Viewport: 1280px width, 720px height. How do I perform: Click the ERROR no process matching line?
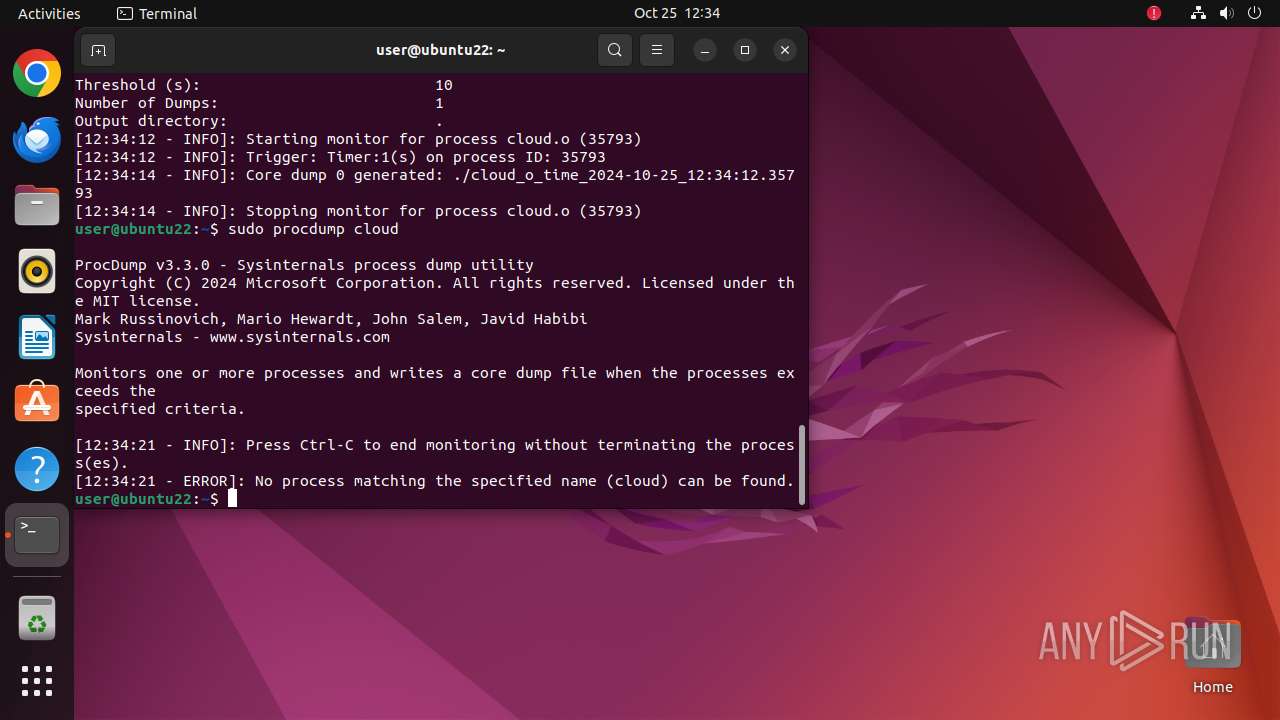coord(434,481)
